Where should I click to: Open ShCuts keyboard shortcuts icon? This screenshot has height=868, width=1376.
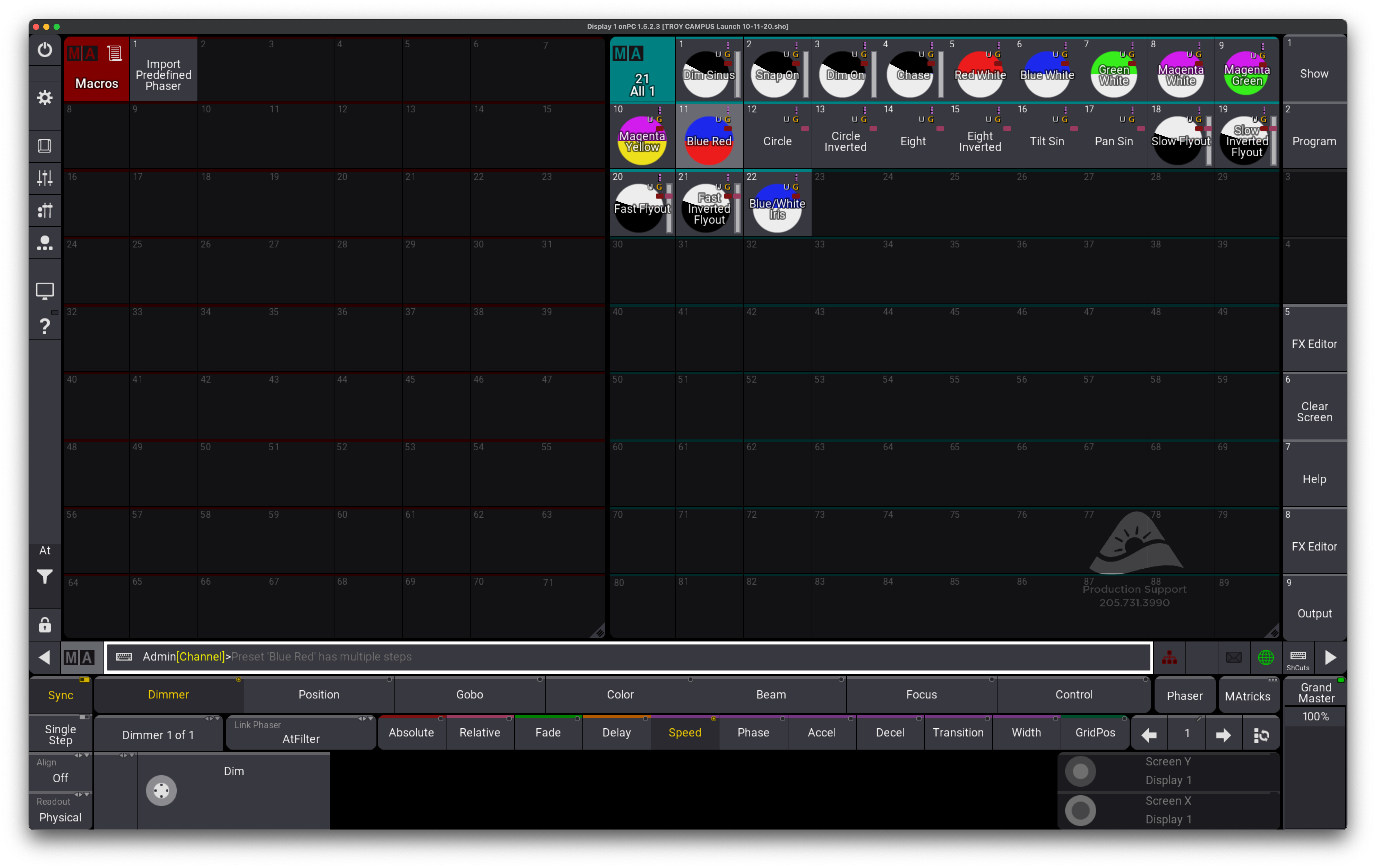[x=1298, y=658]
